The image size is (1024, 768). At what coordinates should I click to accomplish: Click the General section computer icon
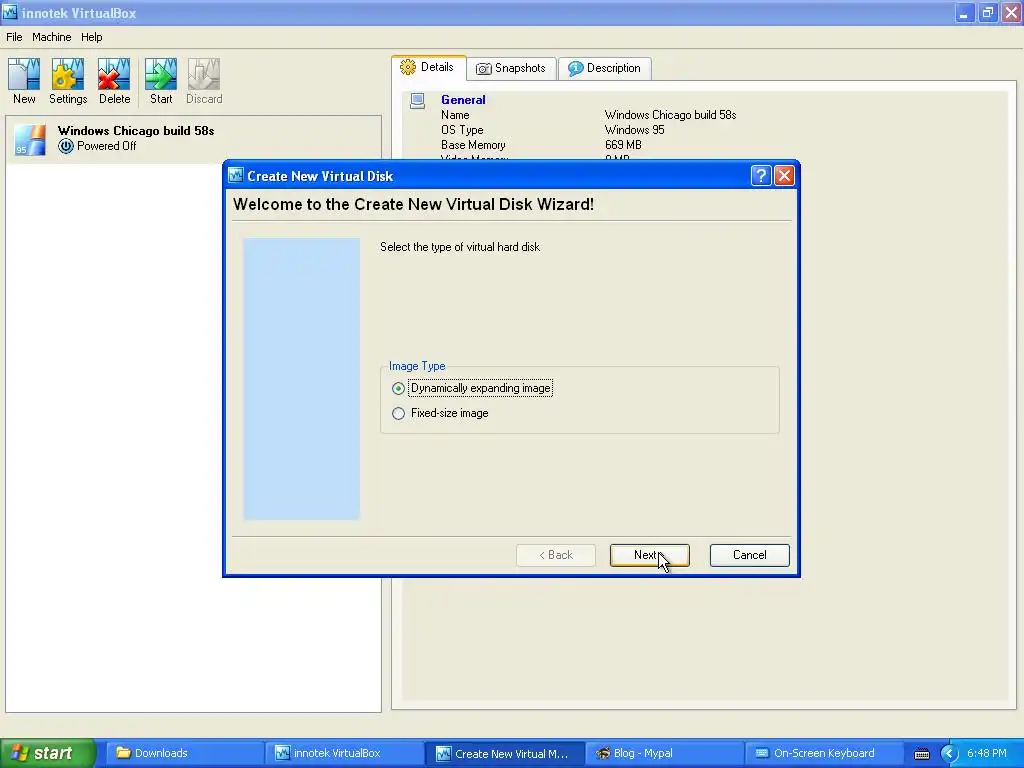pos(417,101)
